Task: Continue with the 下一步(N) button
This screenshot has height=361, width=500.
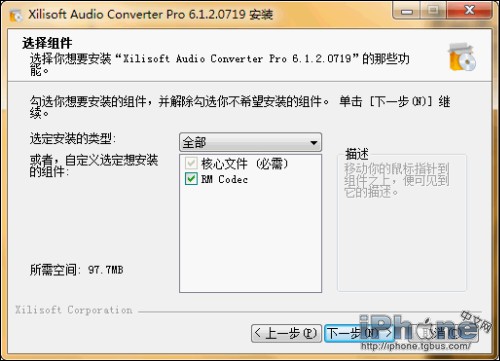Action: pyautogui.click(x=359, y=333)
